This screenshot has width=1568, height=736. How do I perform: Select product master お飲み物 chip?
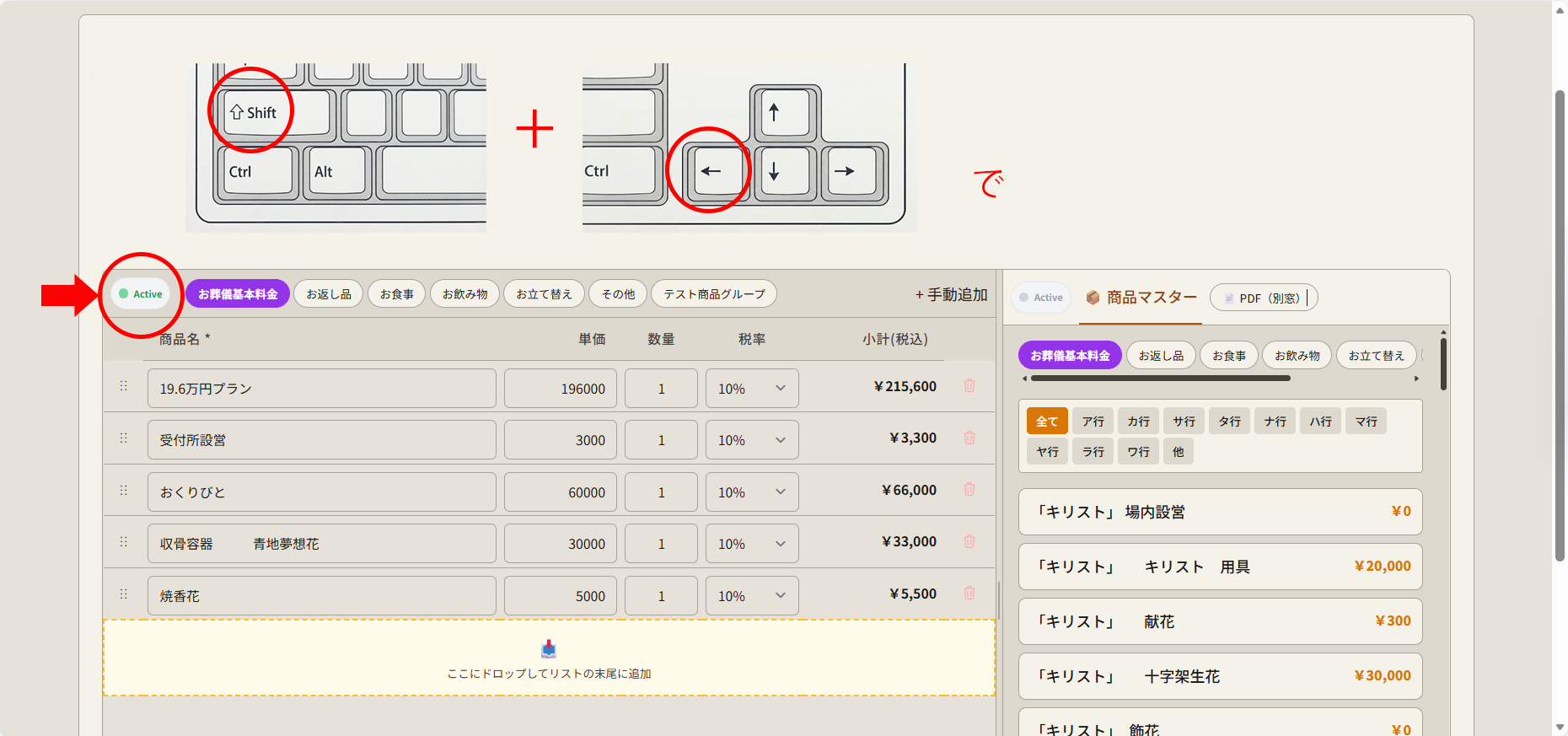1297,356
